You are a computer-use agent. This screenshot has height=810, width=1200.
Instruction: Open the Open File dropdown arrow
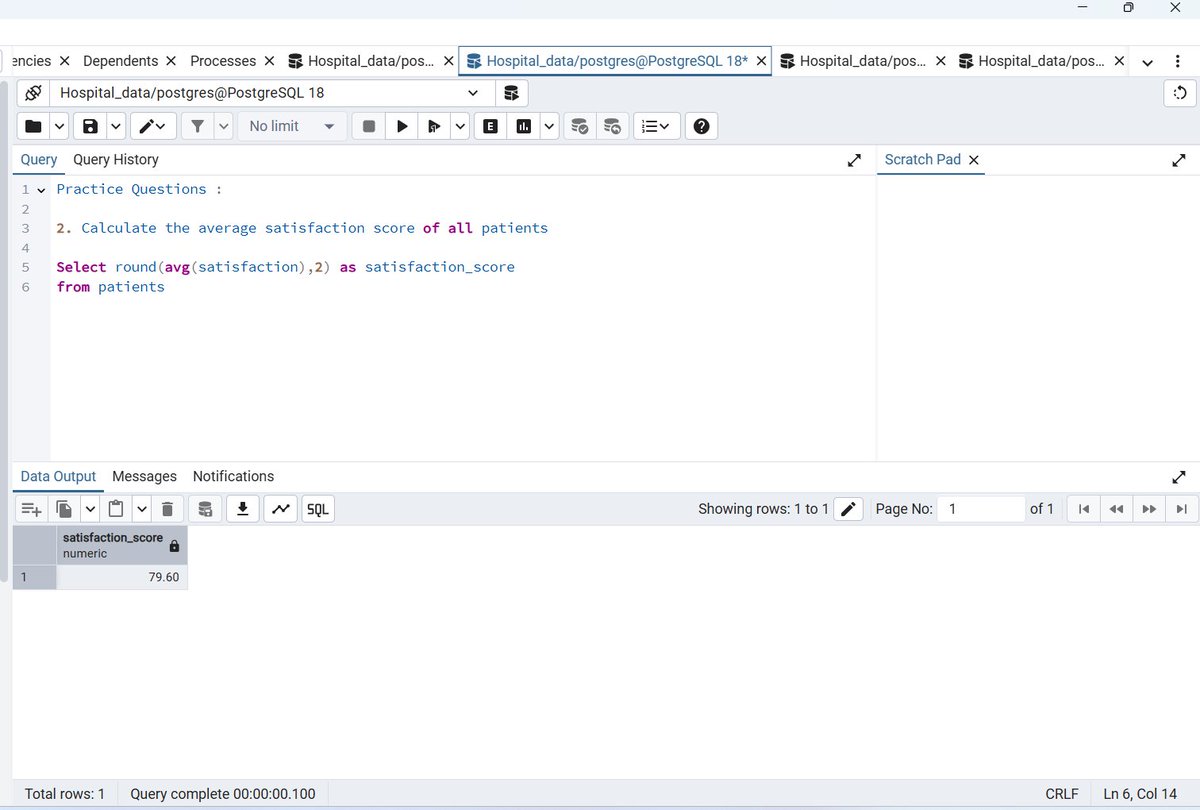point(59,126)
